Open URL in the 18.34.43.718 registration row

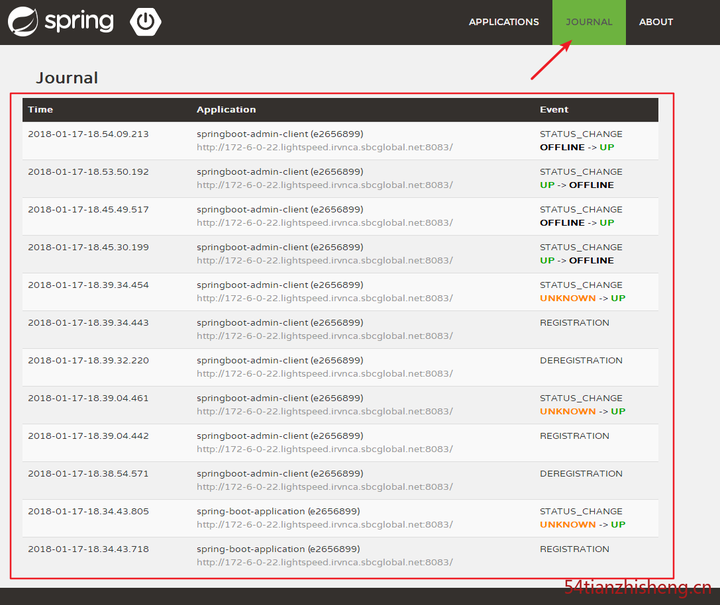click(x=325, y=562)
